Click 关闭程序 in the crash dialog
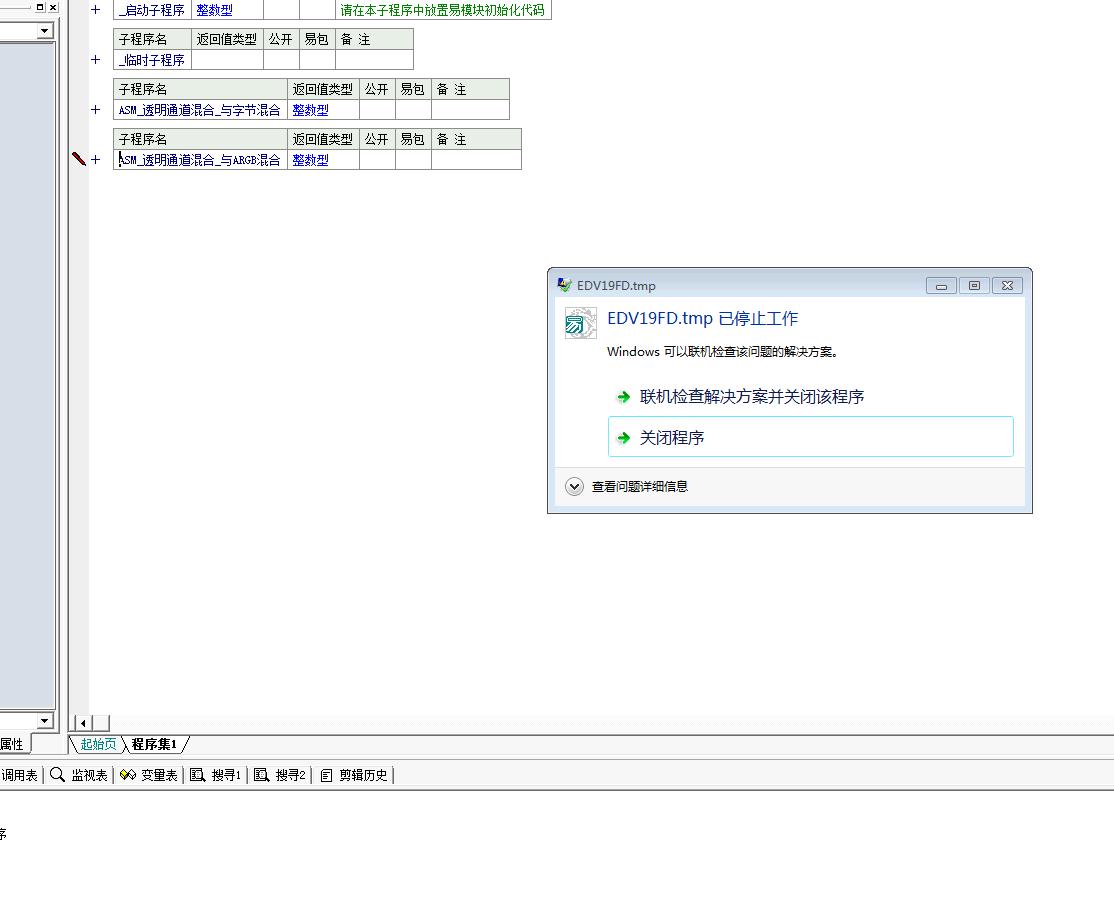The width and height of the screenshot is (1114, 915). tap(811, 437)
